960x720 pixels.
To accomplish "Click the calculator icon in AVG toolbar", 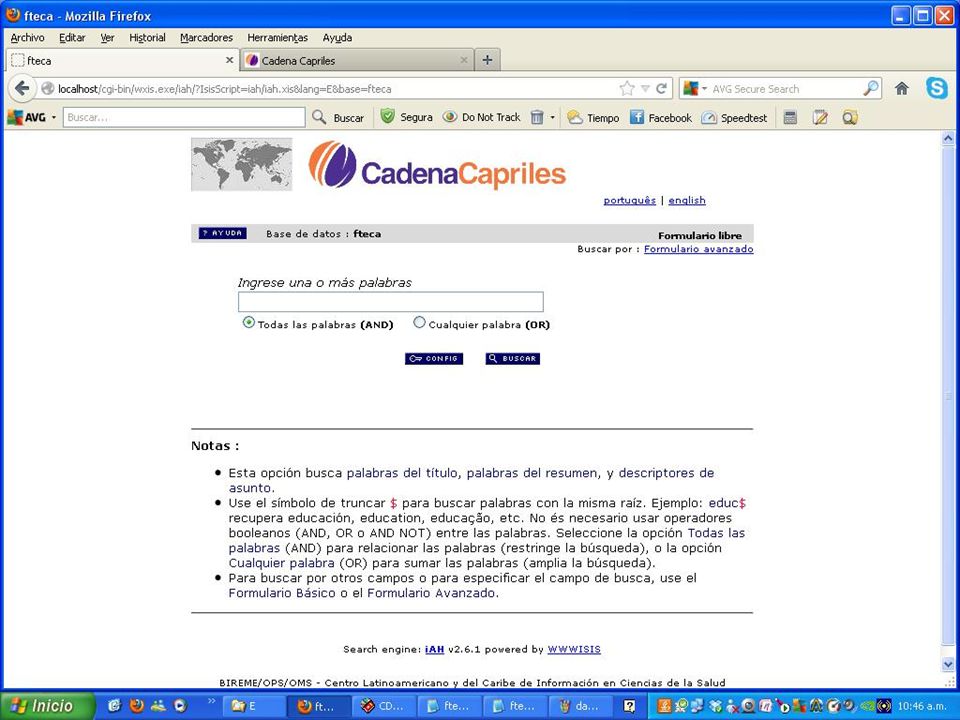I will point(790,117).
